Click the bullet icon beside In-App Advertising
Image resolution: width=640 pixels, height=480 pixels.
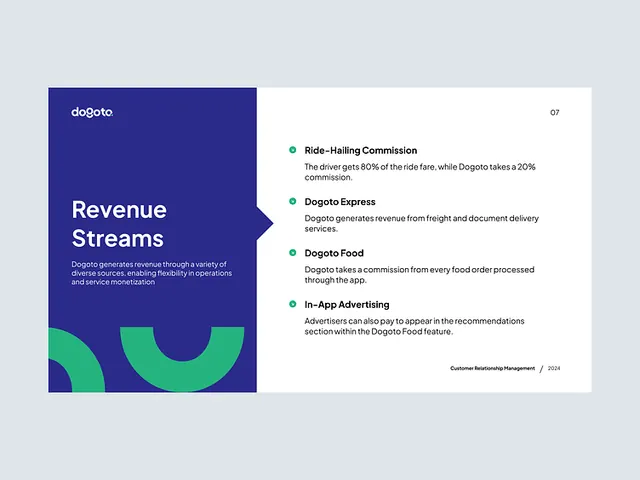(293, 304)
